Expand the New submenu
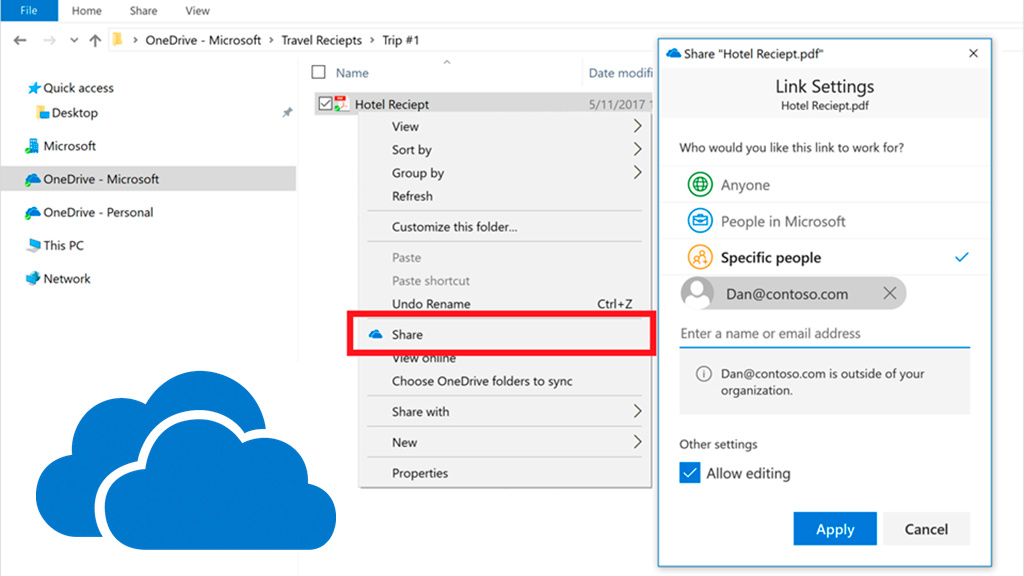Viewport: 1024px width, 576px height. [505, 443]
